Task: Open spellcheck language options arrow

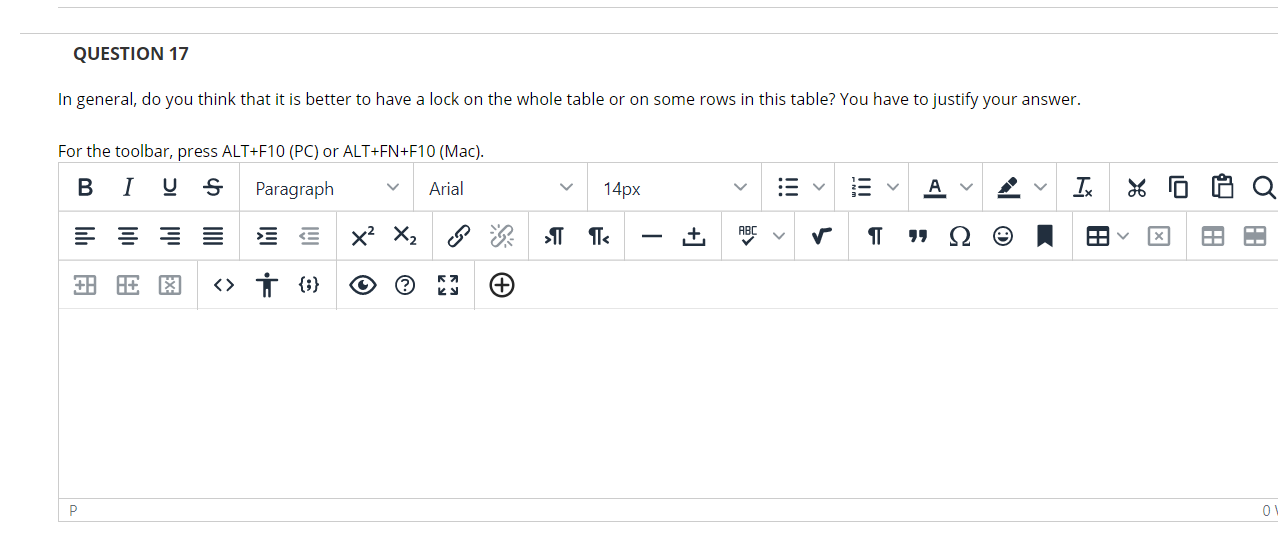Action: point(779,237)
